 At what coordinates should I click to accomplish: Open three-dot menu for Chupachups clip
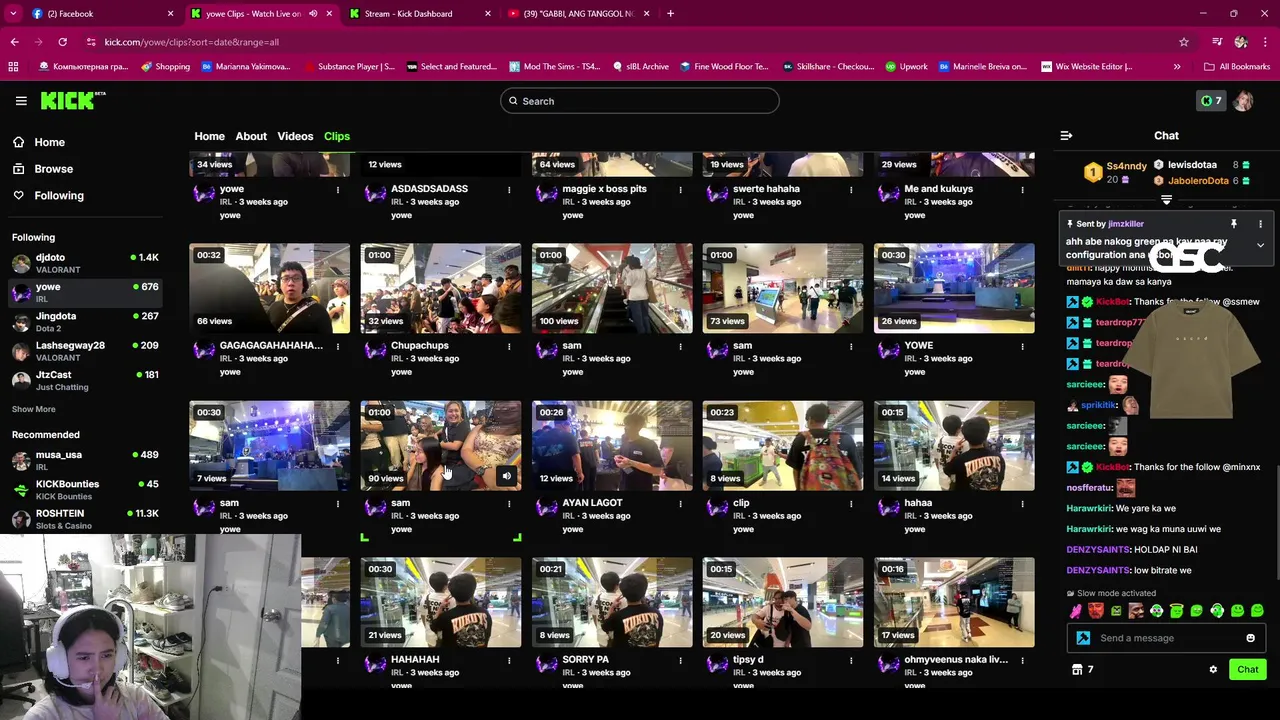click(x=509, y=346)
